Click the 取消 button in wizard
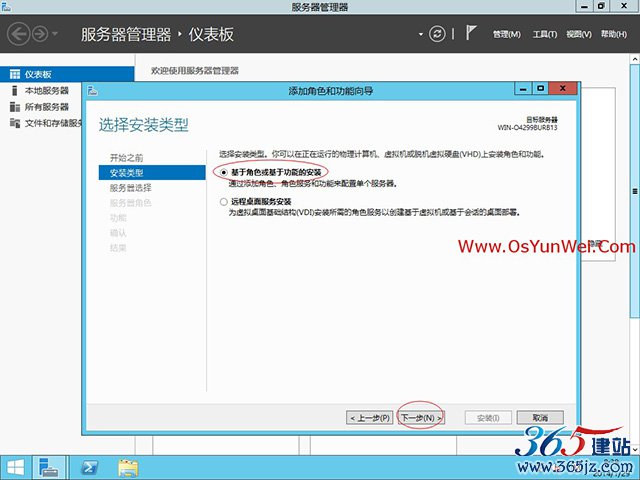 (540, 418)
